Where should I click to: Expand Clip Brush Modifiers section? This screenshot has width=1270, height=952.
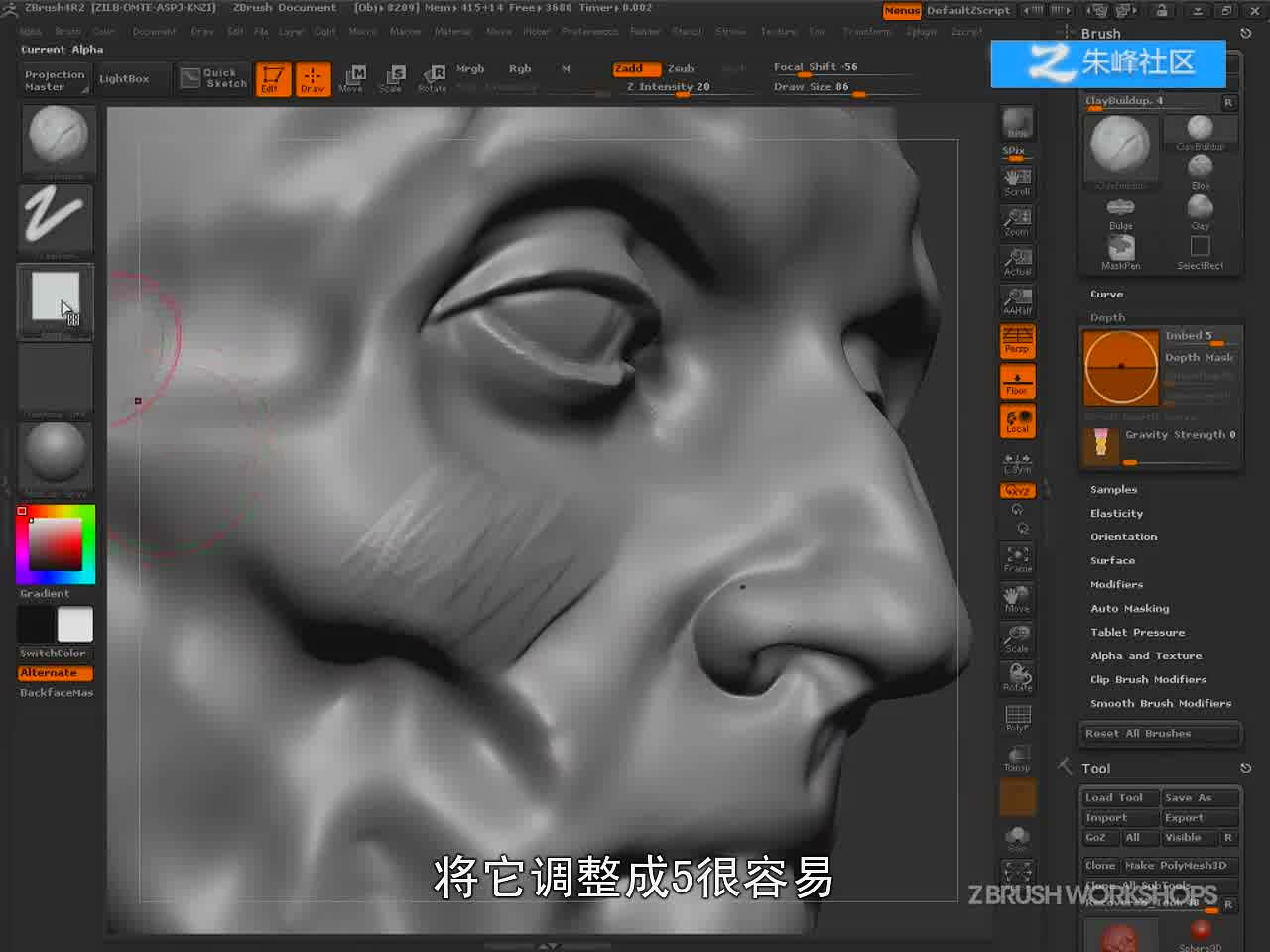pos(1148,679)
